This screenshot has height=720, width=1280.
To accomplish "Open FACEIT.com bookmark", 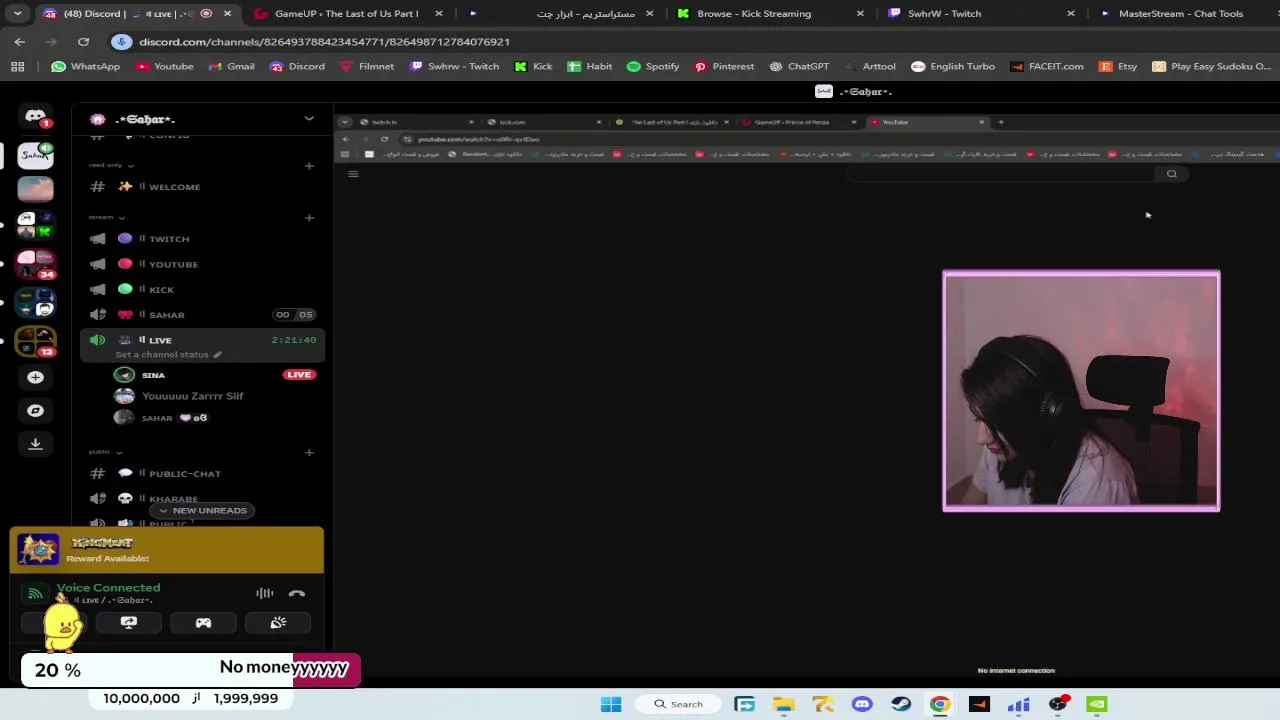I will tap(1046, 66).
